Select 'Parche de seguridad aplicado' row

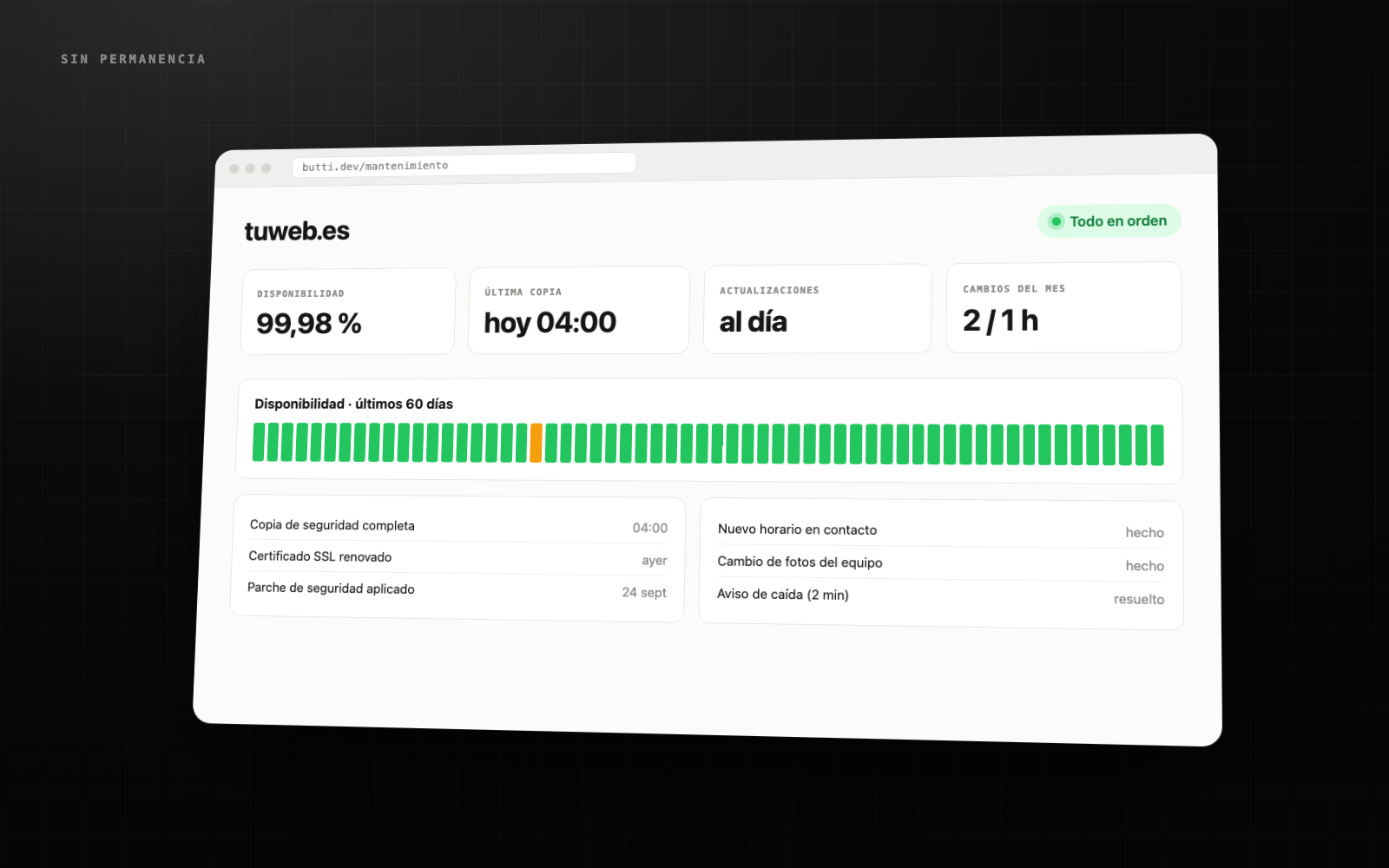click(x=457, y=589)
